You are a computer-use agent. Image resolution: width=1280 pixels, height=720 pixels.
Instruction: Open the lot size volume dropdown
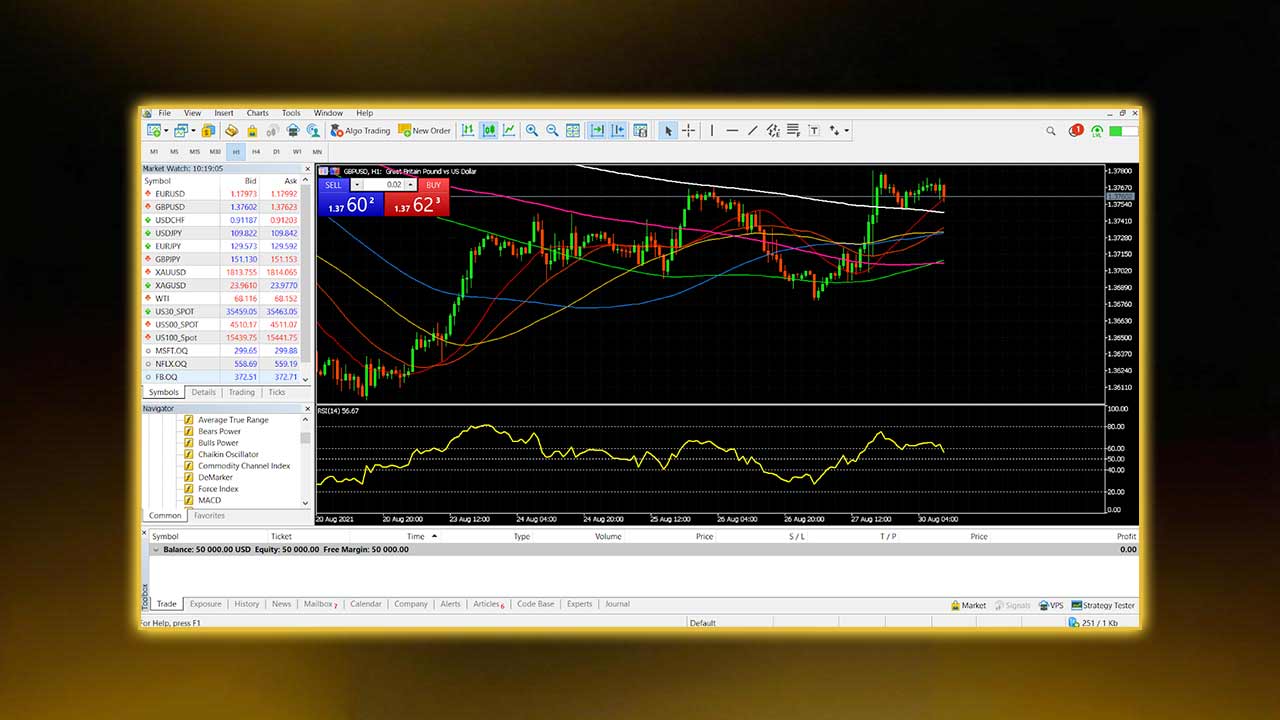pyautogui.click(x=410, y=185)
